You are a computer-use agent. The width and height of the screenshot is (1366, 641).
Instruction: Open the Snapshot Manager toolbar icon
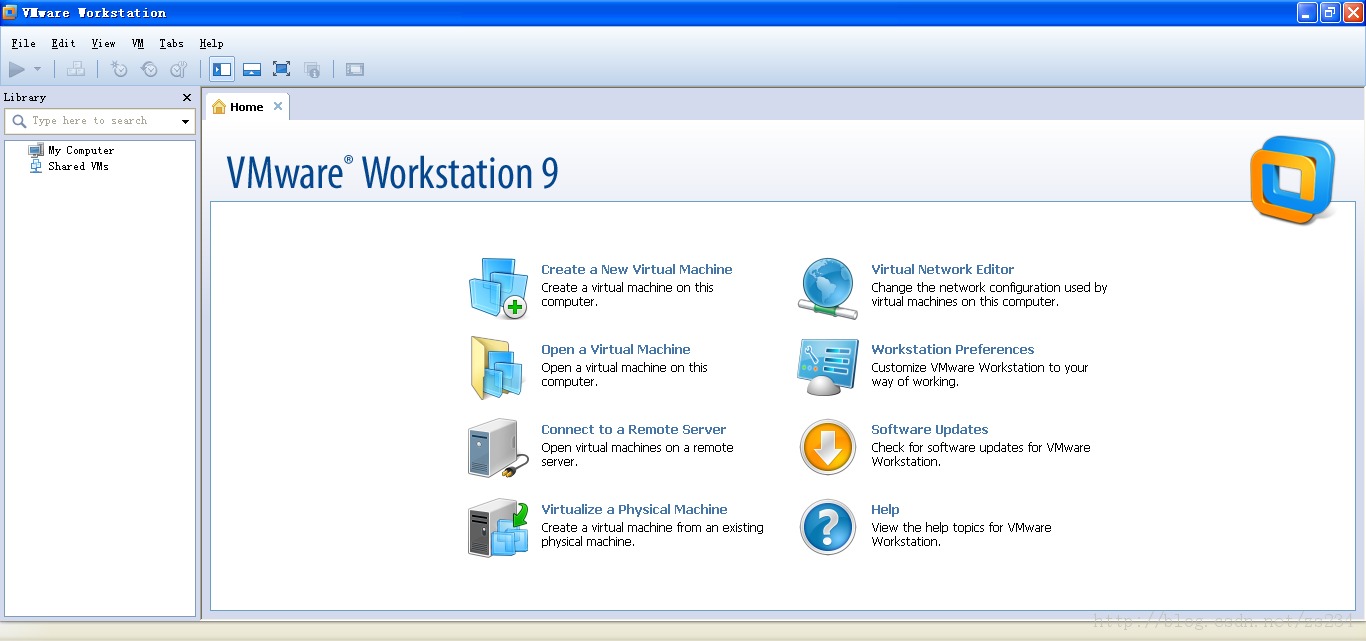tap(179, 69)
